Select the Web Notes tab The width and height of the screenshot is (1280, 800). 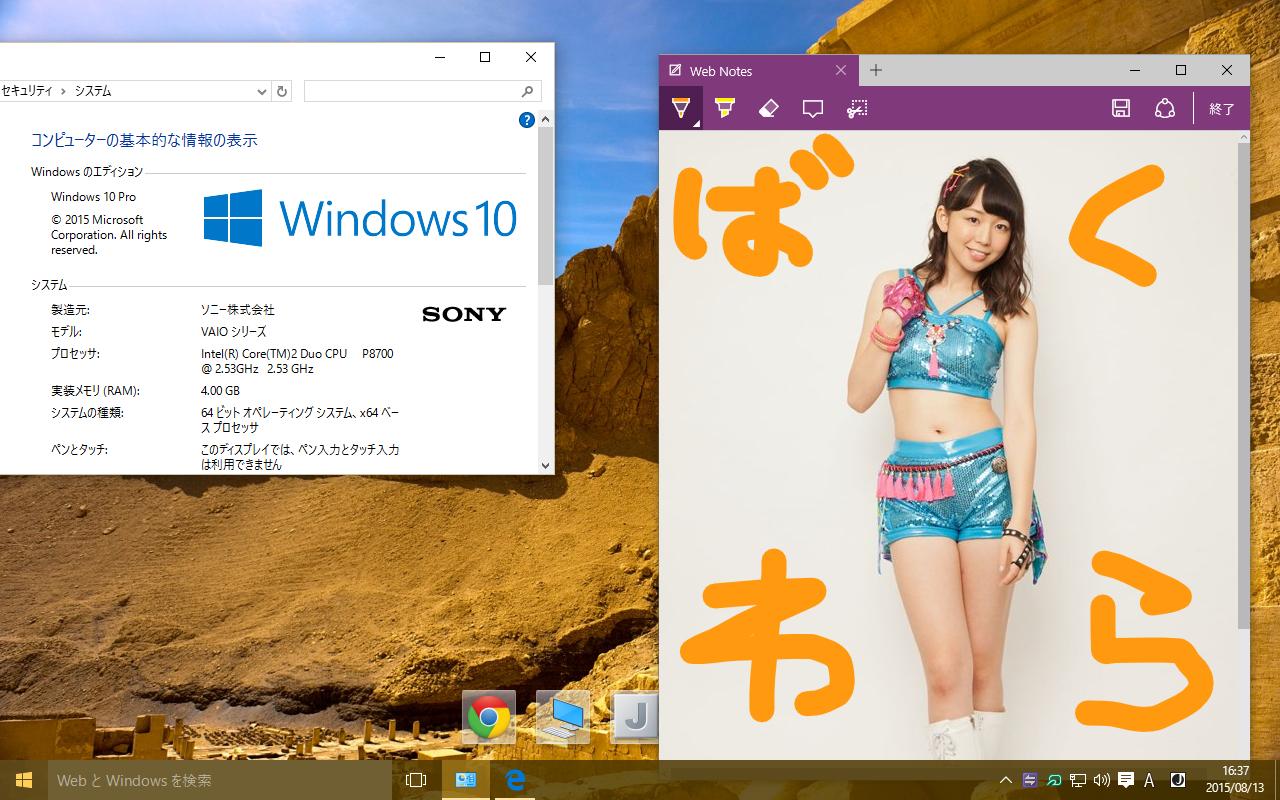(x=757, y=70)
